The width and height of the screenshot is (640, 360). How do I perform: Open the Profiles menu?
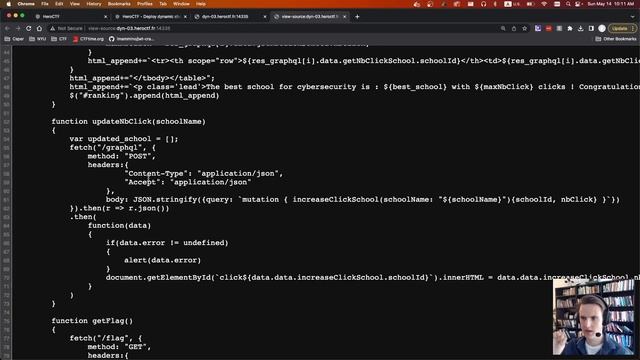pyautogui.click(x=144, y=4)
